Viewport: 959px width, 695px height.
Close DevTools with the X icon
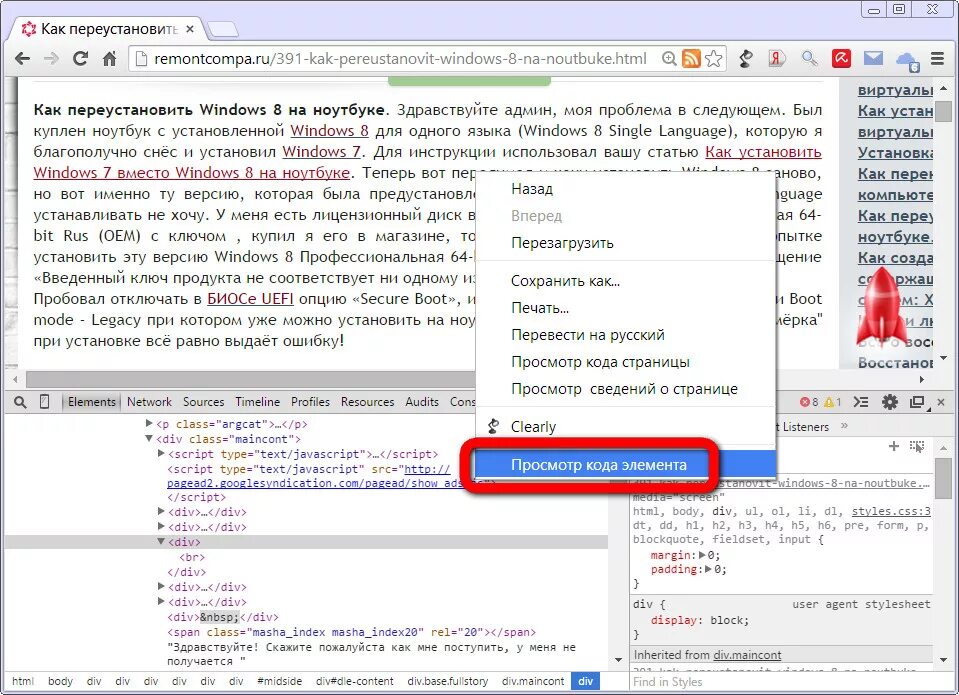coord(941,402)
